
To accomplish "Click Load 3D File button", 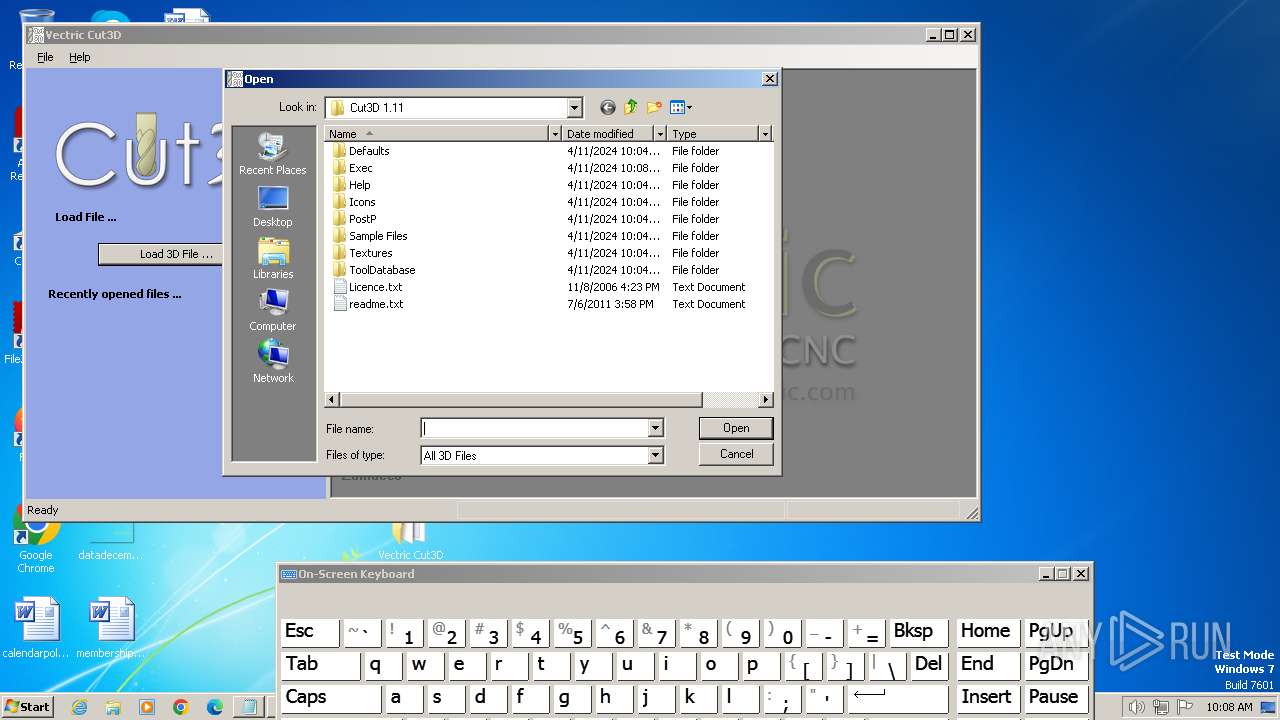I will 176,254.
